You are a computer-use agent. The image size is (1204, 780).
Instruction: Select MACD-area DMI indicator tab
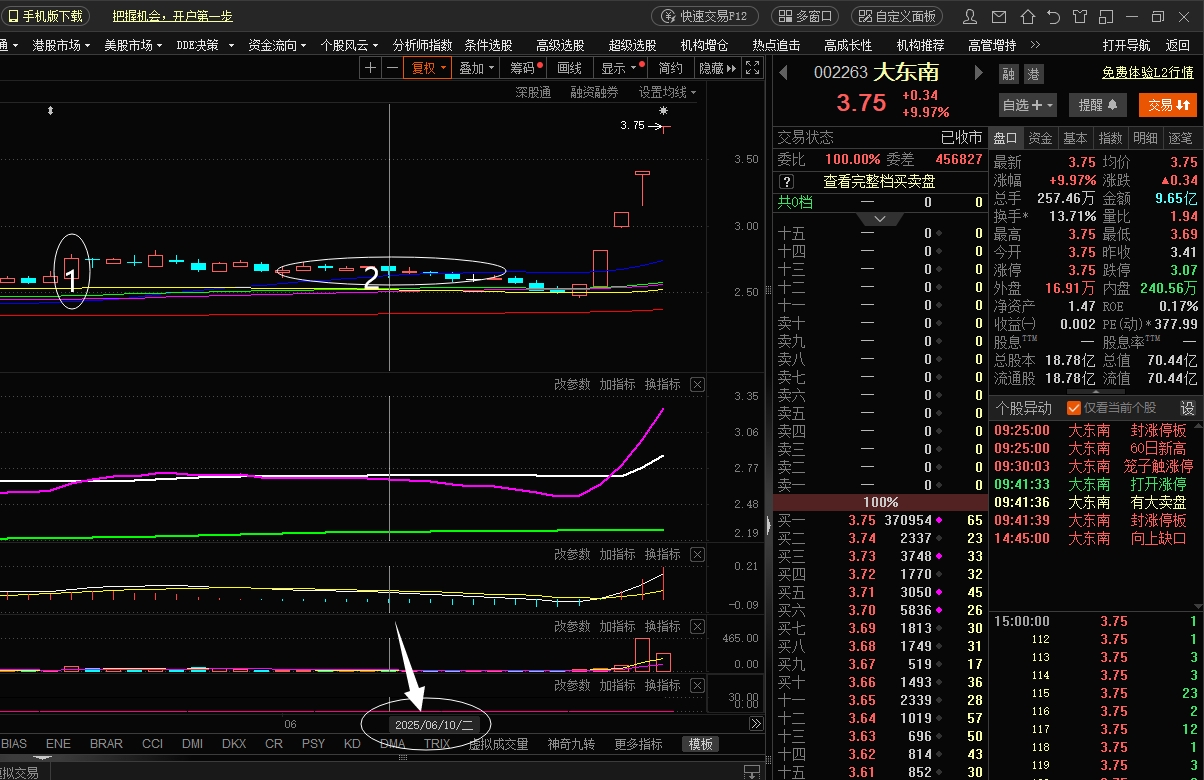click(192, 744)
